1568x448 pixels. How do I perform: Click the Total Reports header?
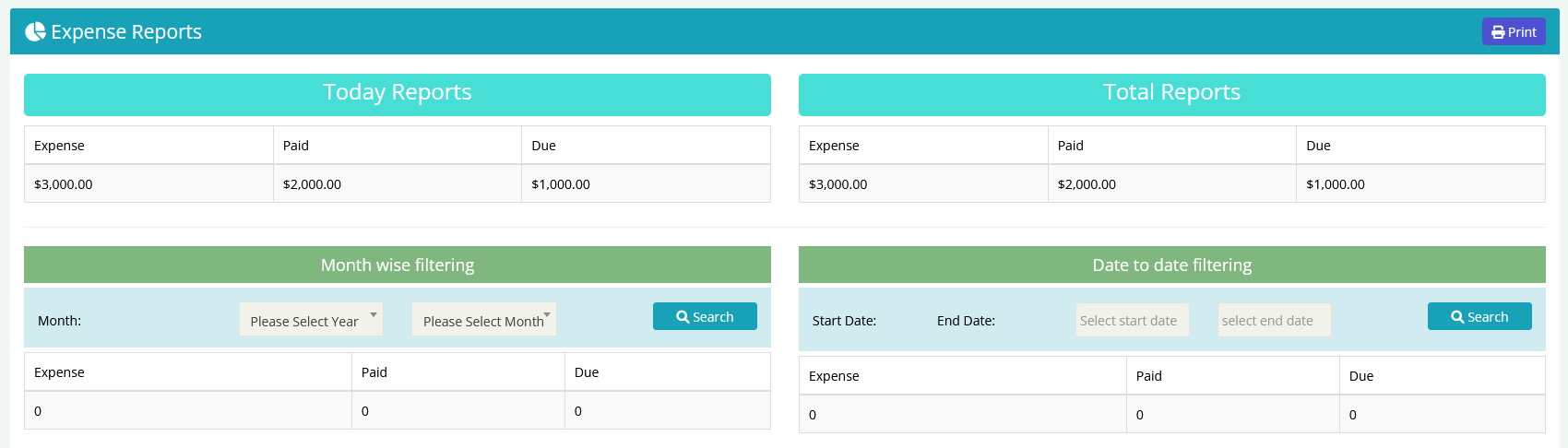coord(1171,93)
